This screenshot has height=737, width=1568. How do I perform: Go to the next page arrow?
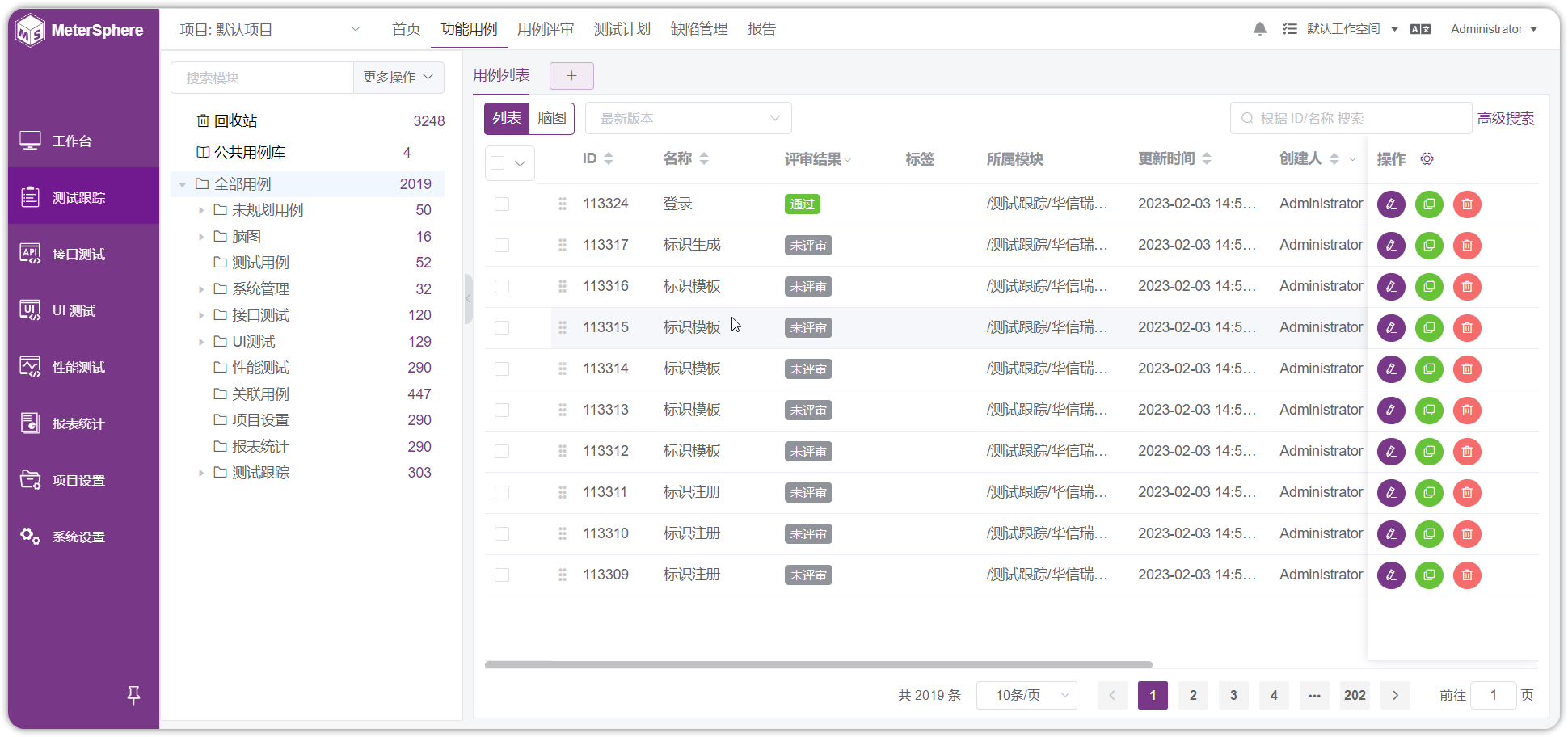coord(1395,695)
